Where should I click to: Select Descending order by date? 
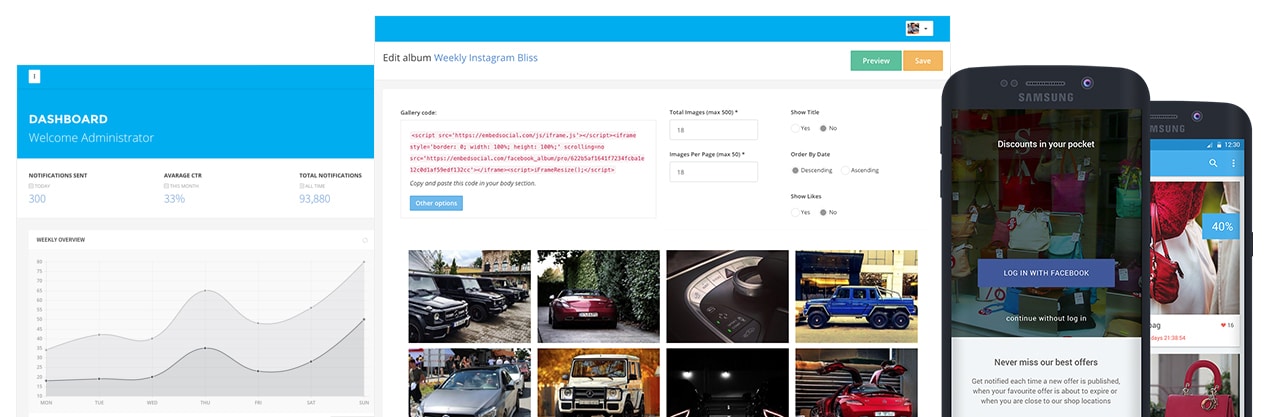click(x=795, y=170)
